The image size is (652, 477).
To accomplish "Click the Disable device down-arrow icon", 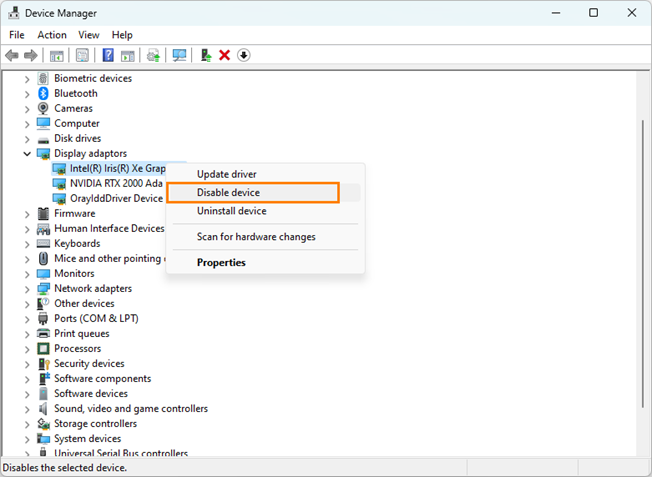I will tap(244, 55).
